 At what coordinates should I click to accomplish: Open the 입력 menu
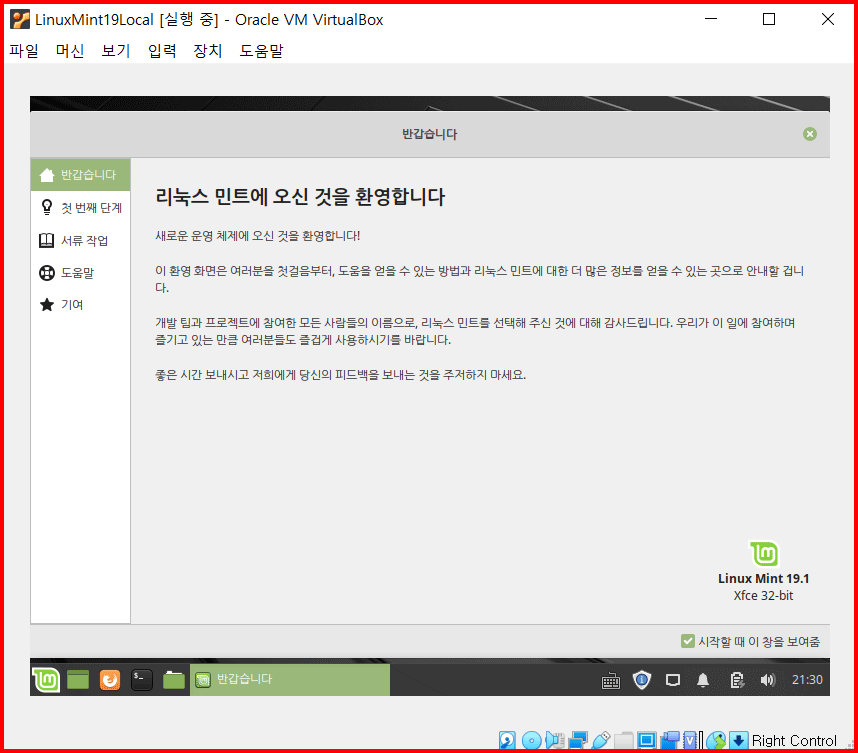162,51
